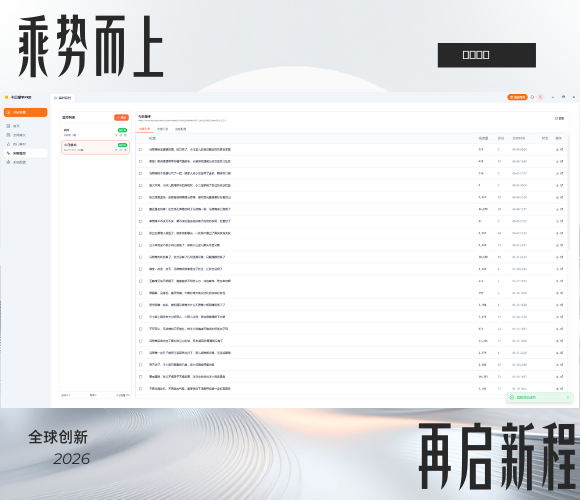This screenshot has height=500, width=580.
Task: Click second action icon in second table row
Action: pyautogui.click(x=562, y=161)
